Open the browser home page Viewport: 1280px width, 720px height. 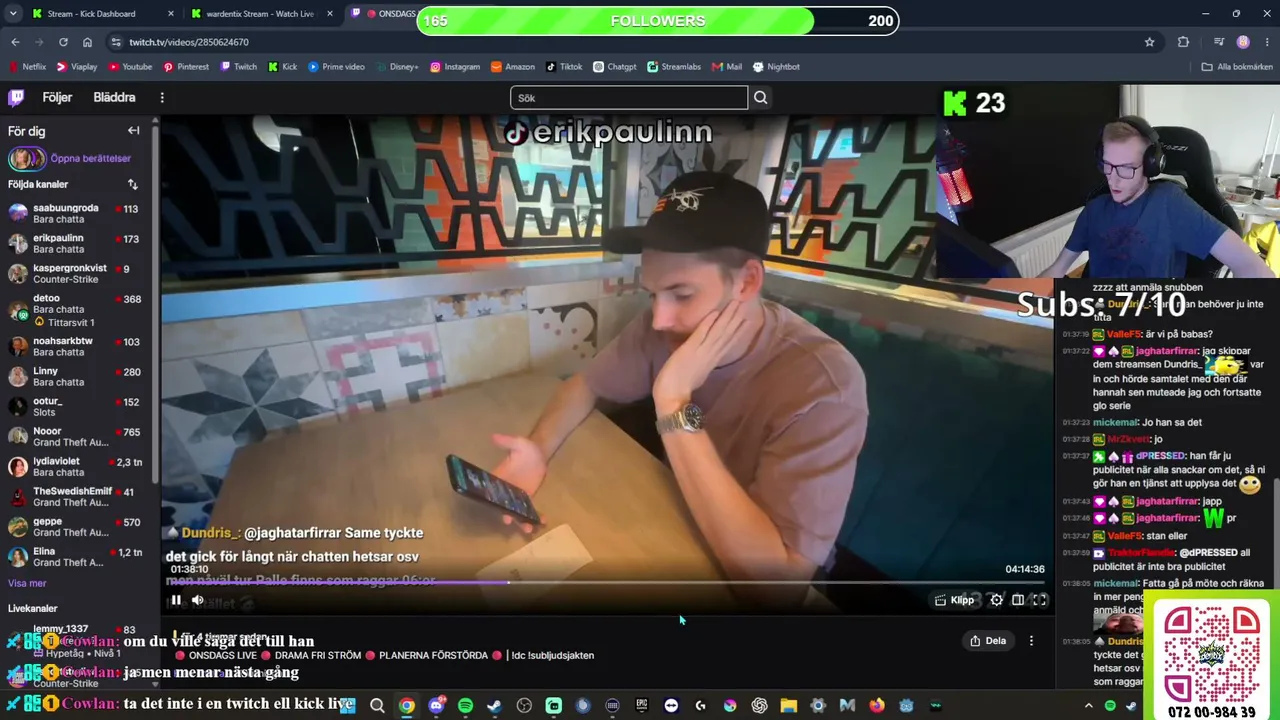pos(87,42)
